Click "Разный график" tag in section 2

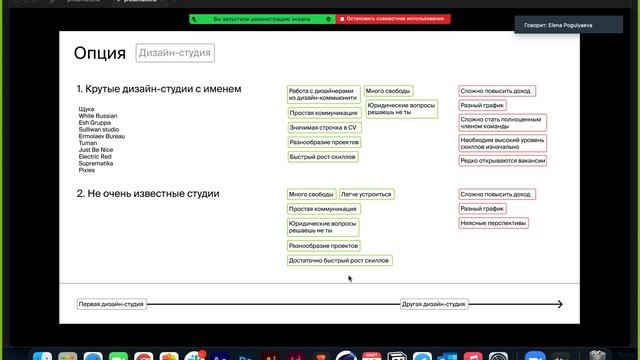[x=482, y=209]
